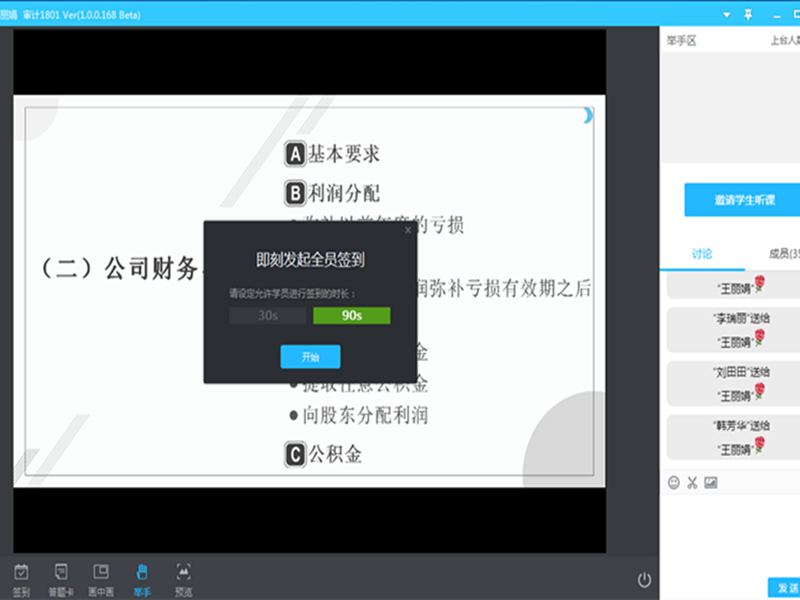Toggle the 举手 raise-hand icon
This screenshot has width=800, height=600.
tap(141, 578)
